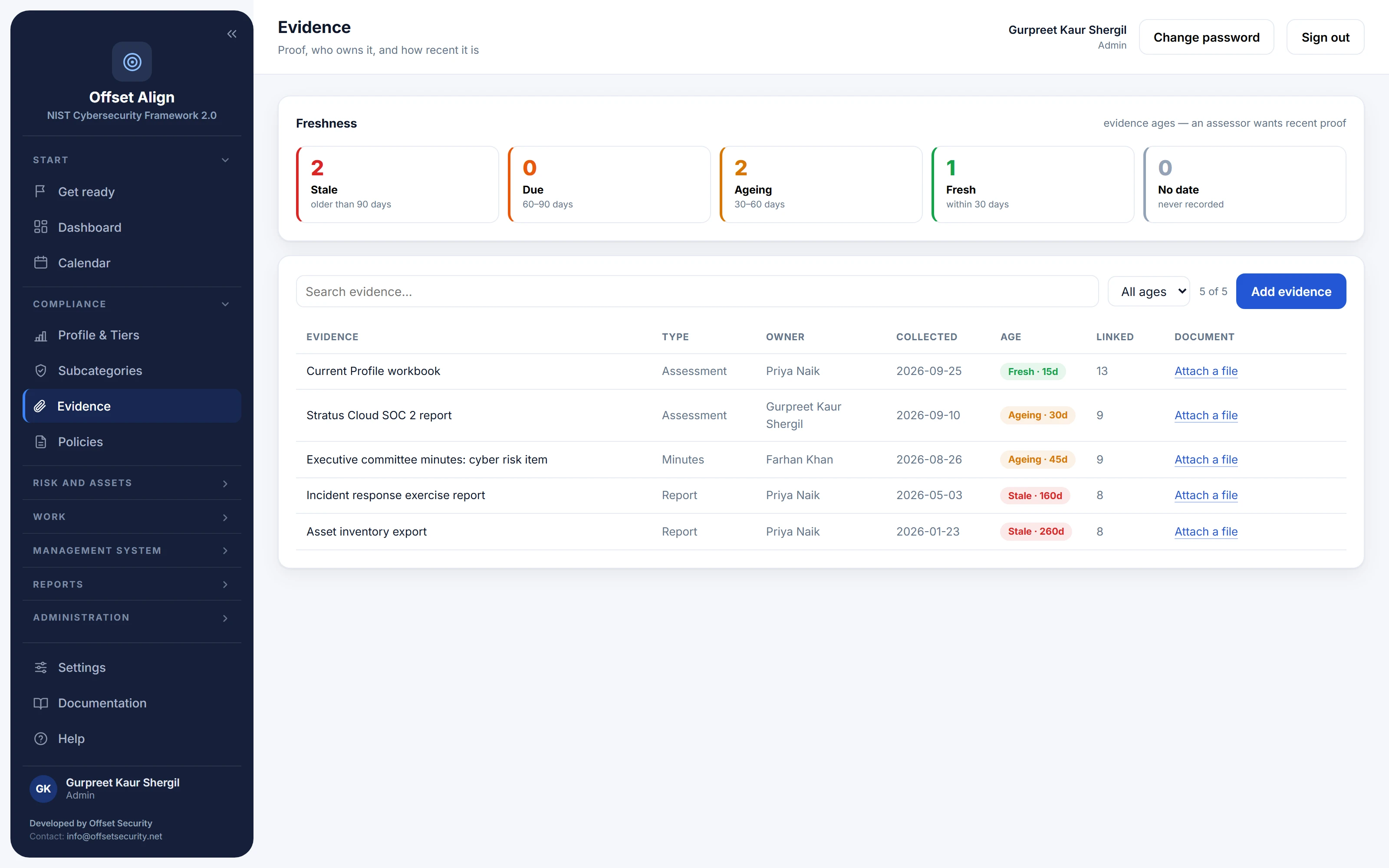Click the Executive committee minutes evidence row

(821, 459)
